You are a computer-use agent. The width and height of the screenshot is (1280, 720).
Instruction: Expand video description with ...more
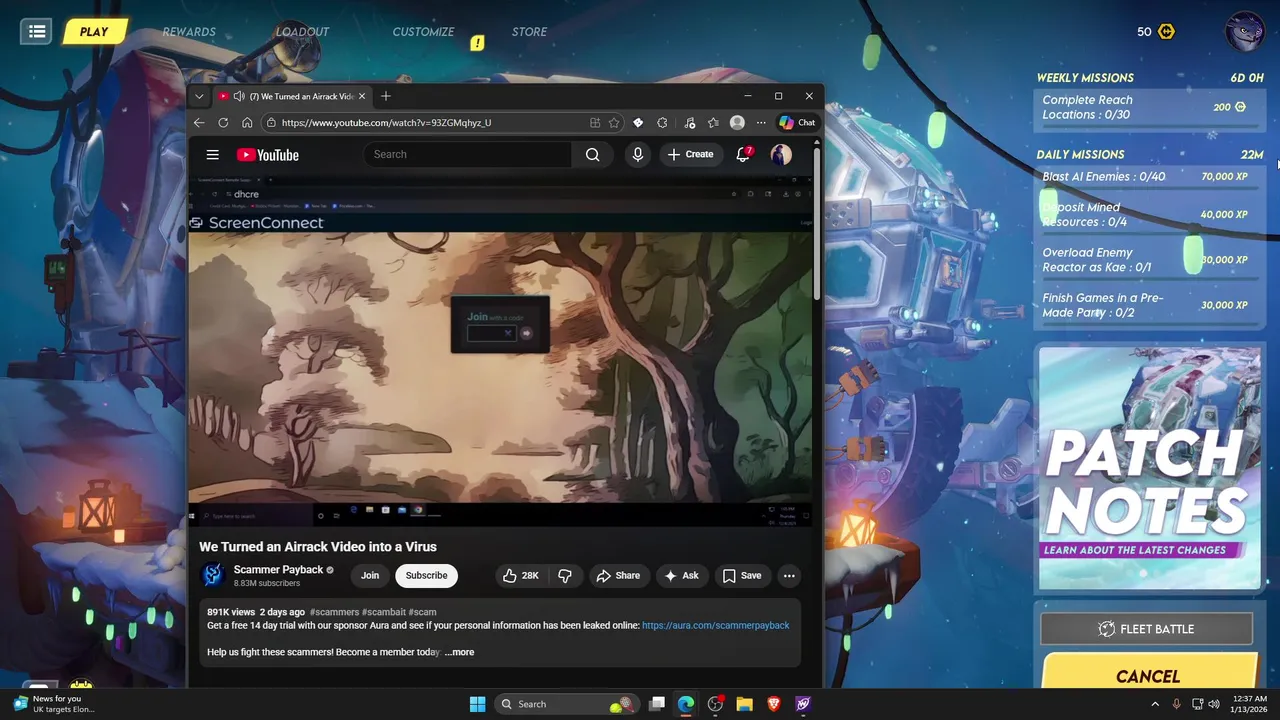click(460, 652)
